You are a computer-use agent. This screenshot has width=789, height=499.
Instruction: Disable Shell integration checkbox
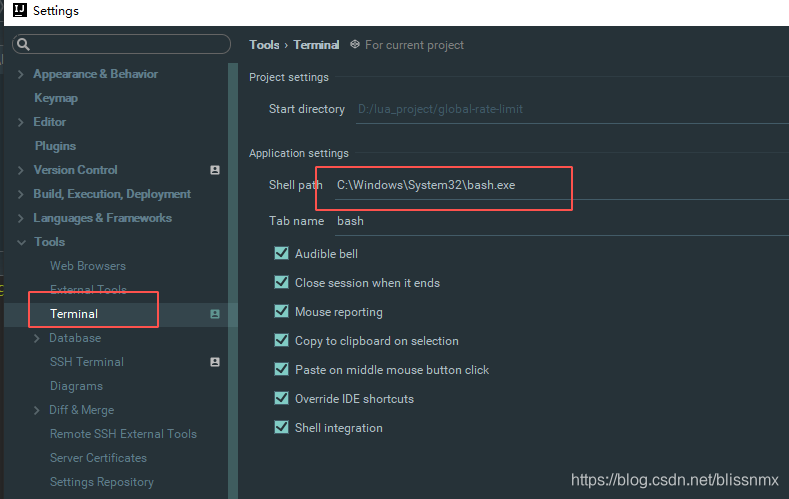coord(281,427)
